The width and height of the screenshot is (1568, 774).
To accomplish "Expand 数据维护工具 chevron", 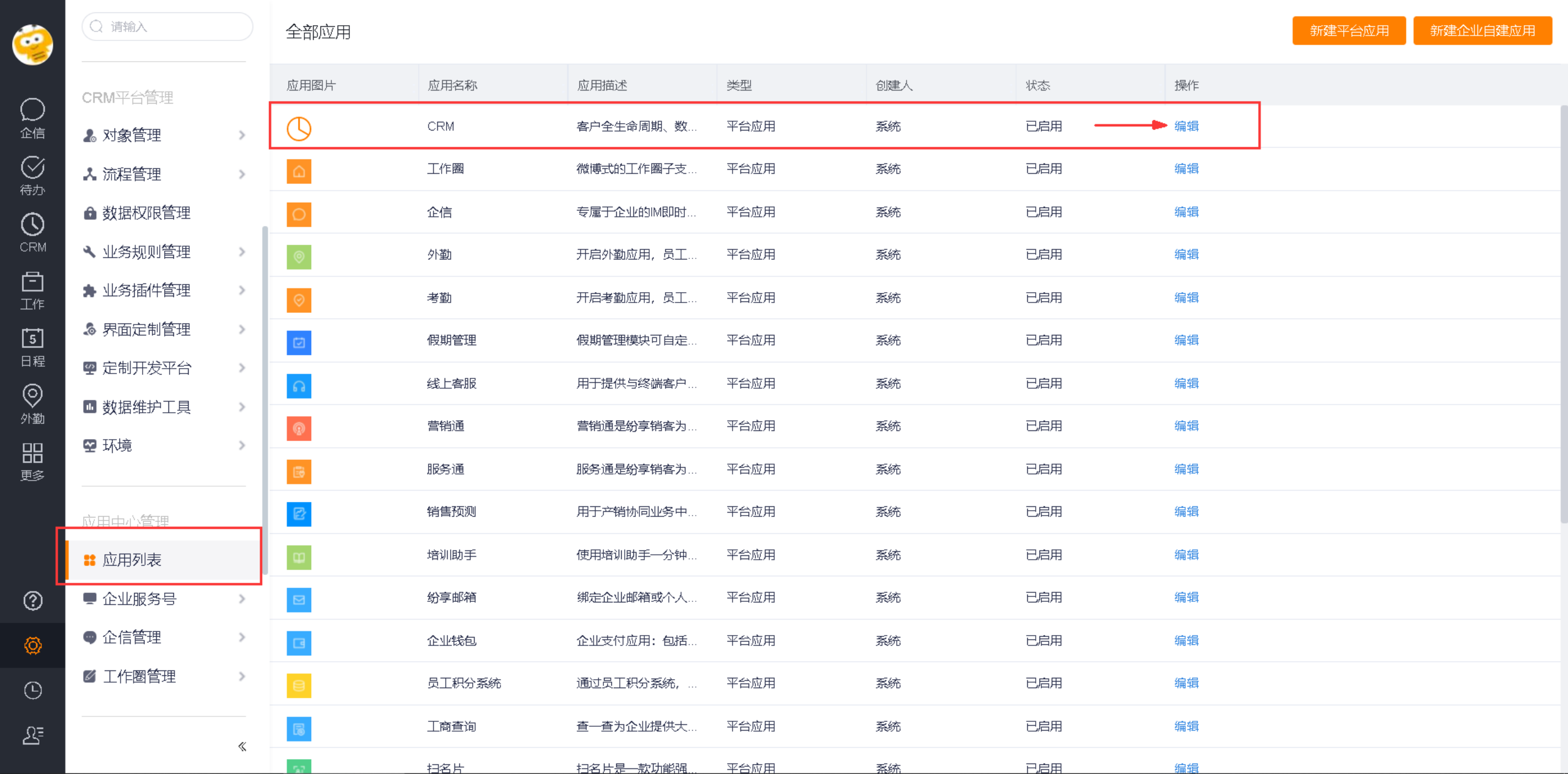I will [x=242, y=407].
